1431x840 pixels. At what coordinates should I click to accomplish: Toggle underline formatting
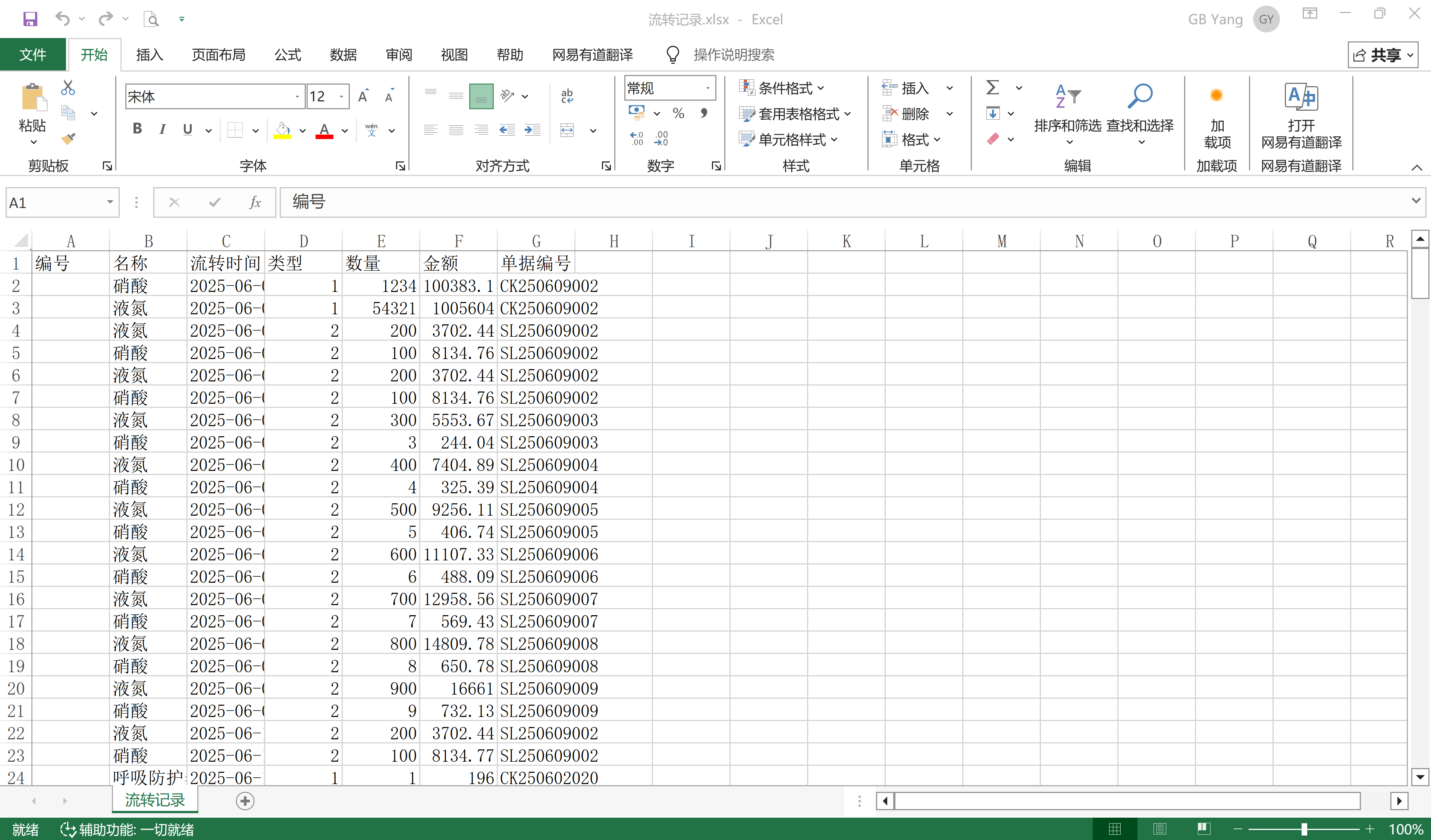[187, 129]
